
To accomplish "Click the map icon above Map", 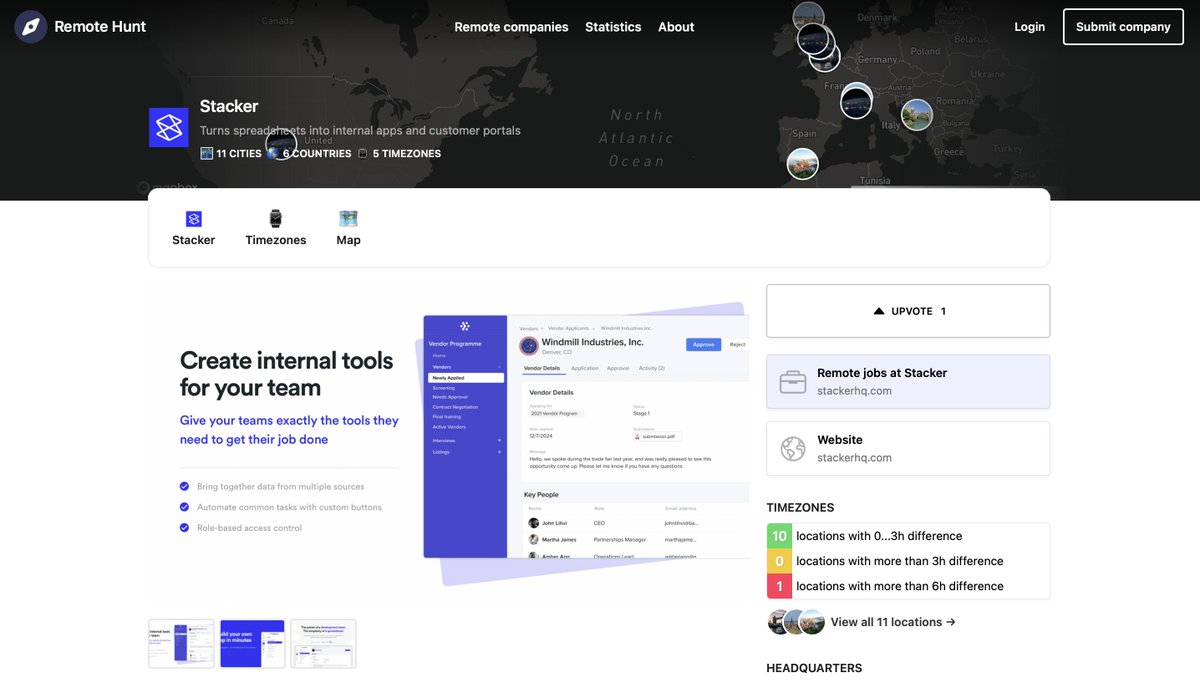I will [348, 219].
